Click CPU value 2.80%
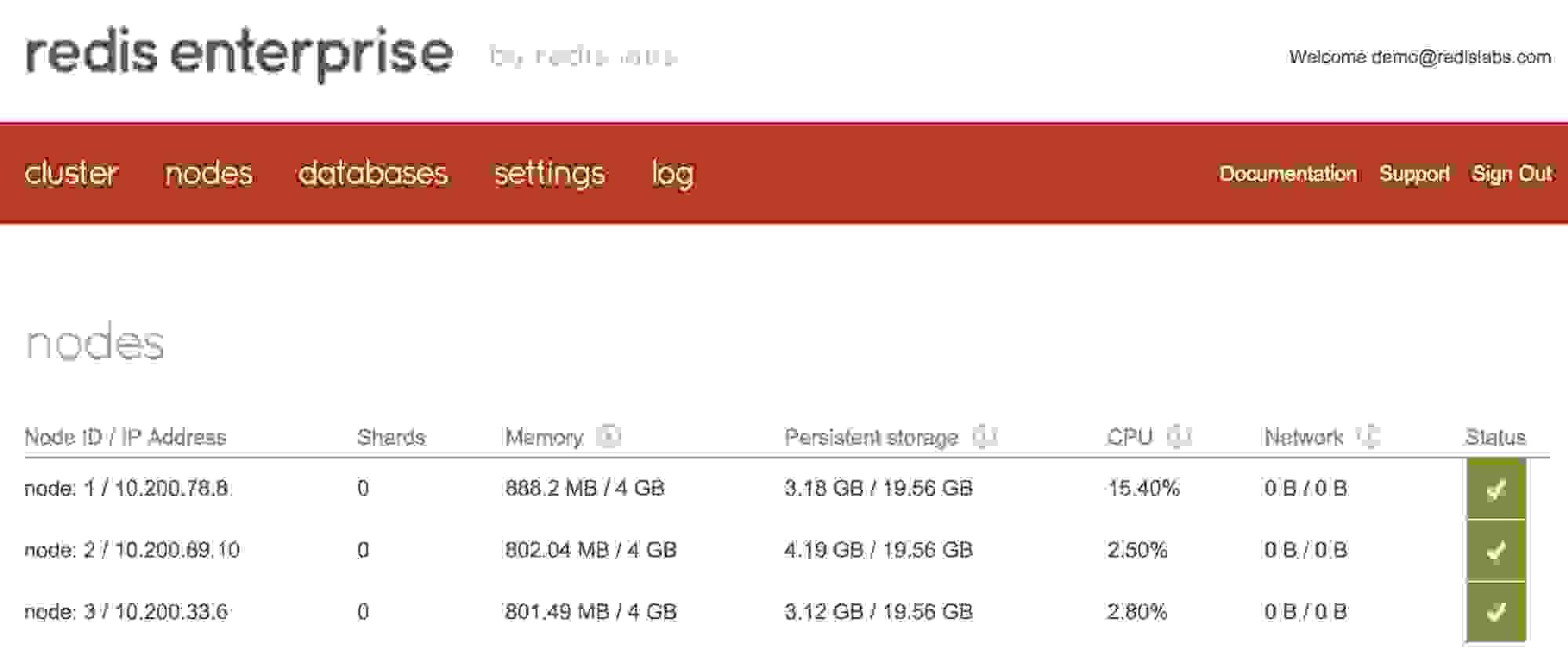Image resolution: width=1568 pixels, height=657 pixels. coord(1137,611)
